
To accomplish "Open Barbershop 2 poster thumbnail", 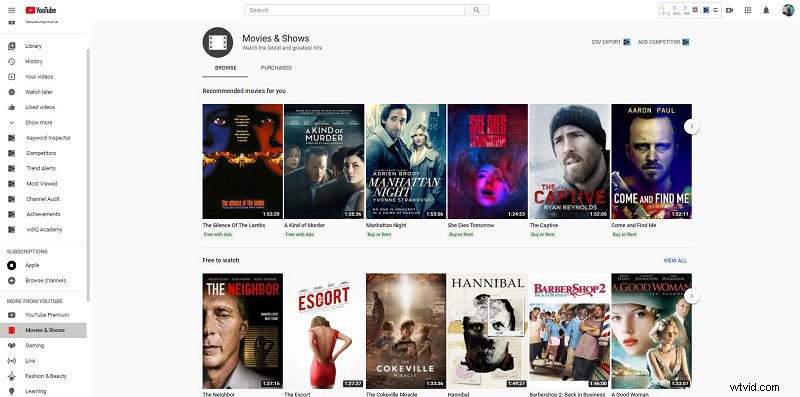I will click(x=569, y=331).
